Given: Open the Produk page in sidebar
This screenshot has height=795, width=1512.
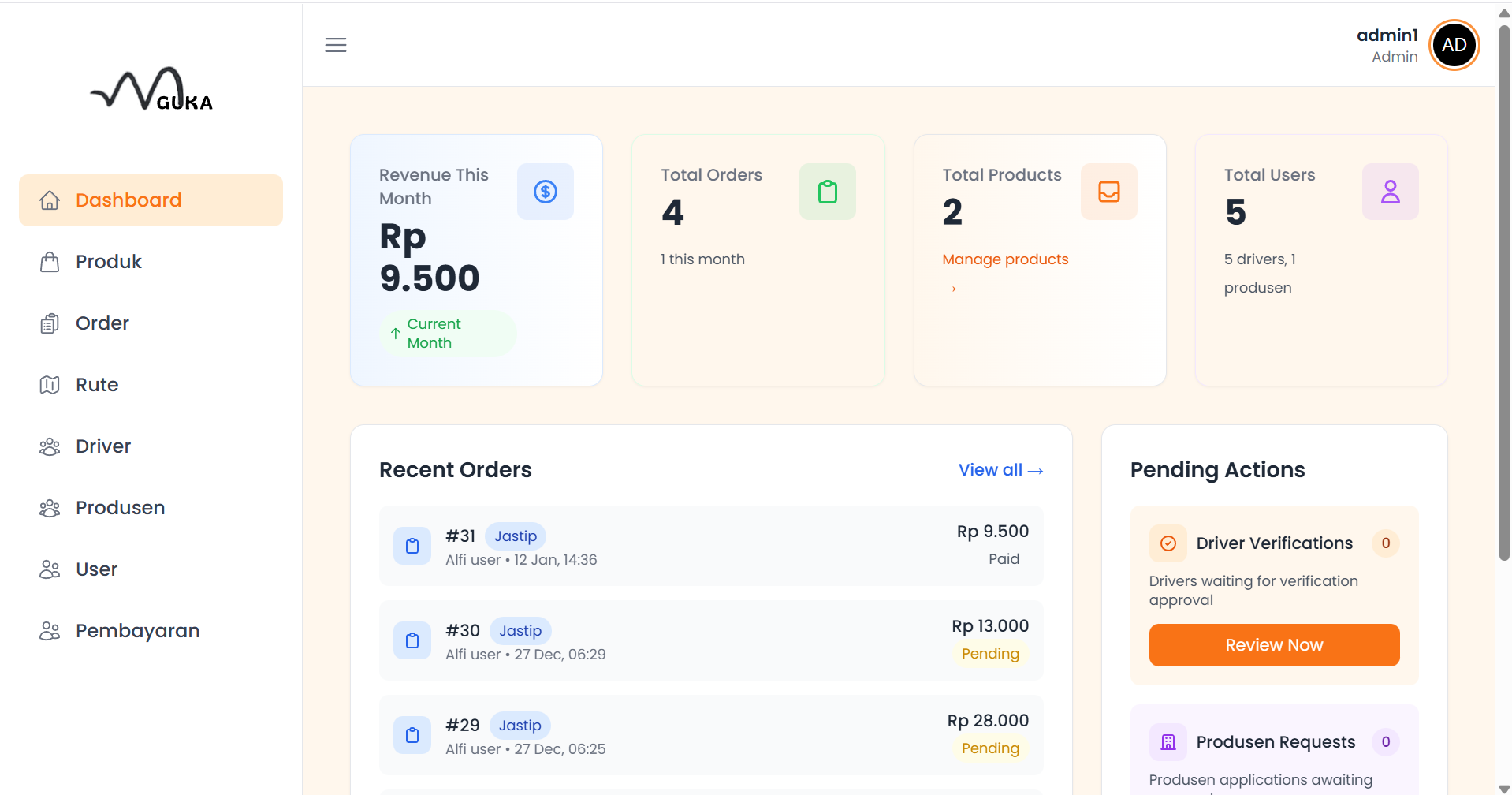Looking at the screenshot, I should click(108, 262).
